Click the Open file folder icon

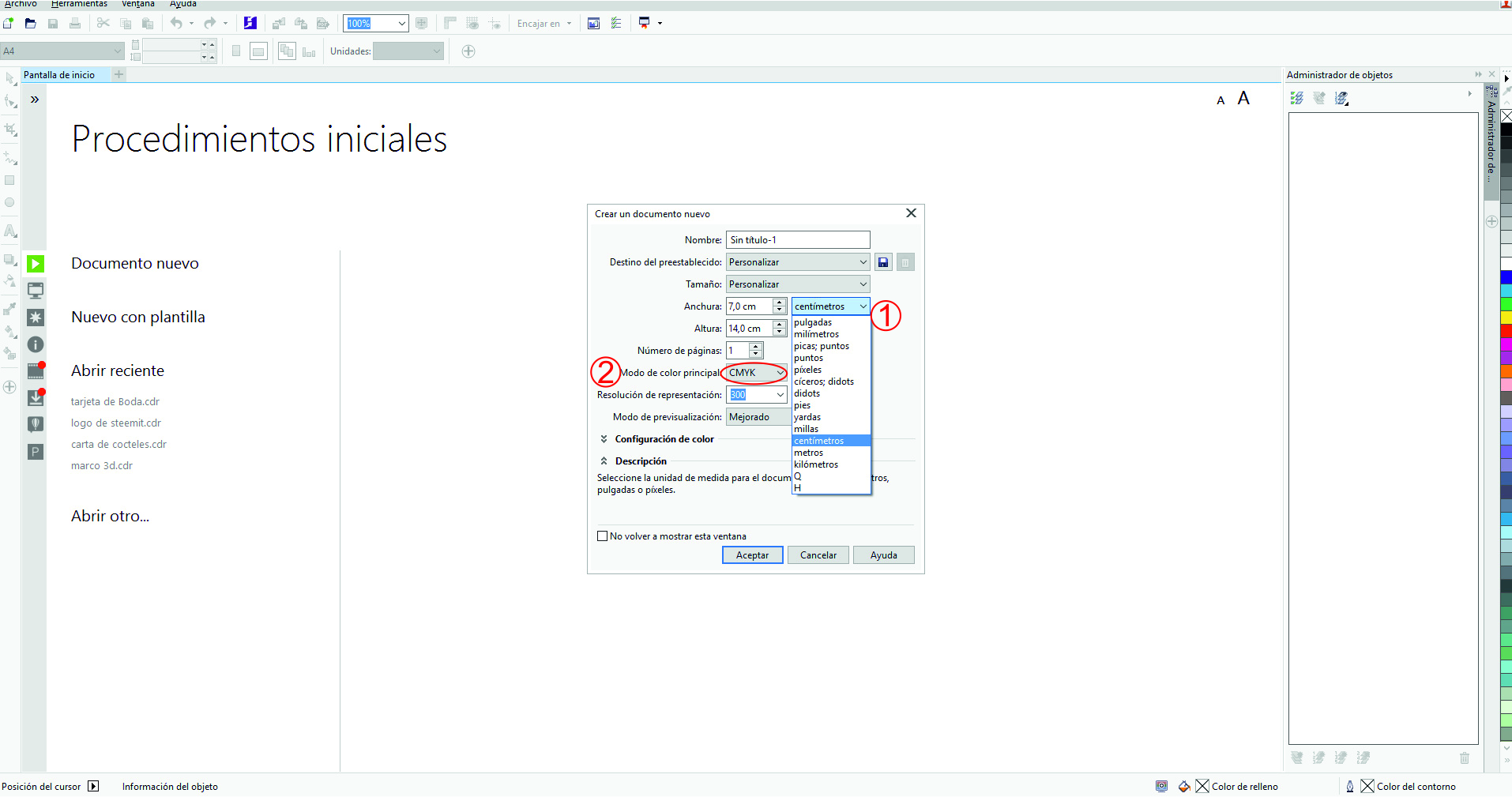pyautogui.click(x=30, y=23)
